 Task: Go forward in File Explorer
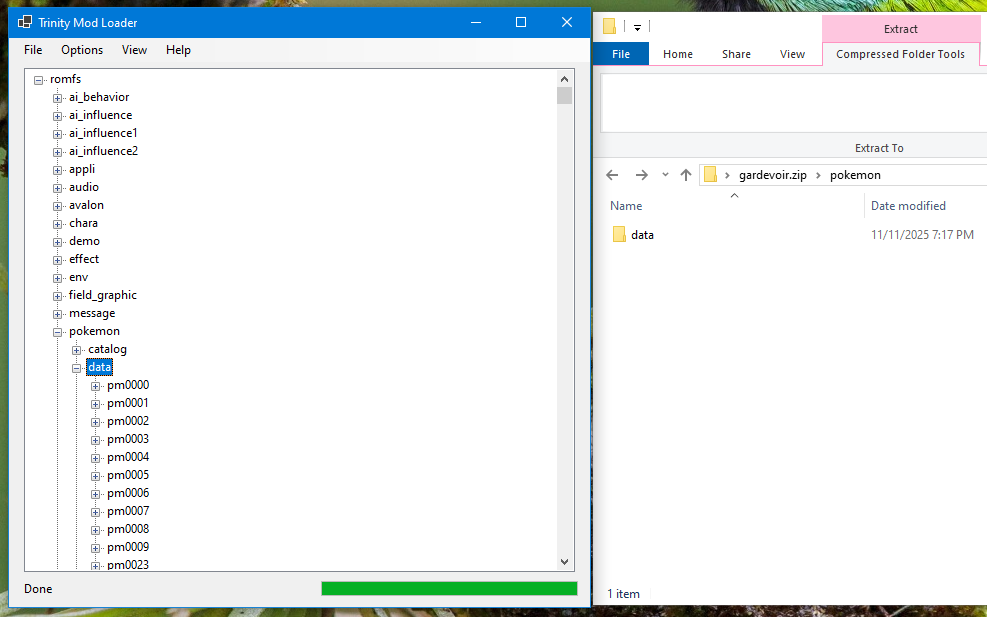coord(641,175)
